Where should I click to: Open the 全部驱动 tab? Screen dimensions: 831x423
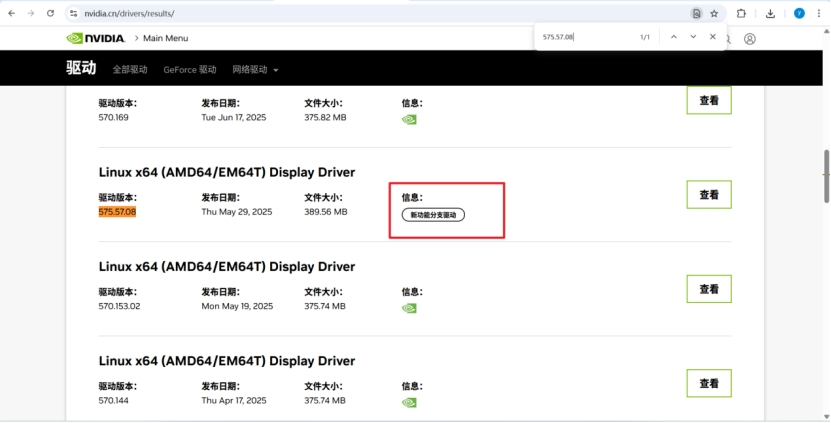pos(130,69)
